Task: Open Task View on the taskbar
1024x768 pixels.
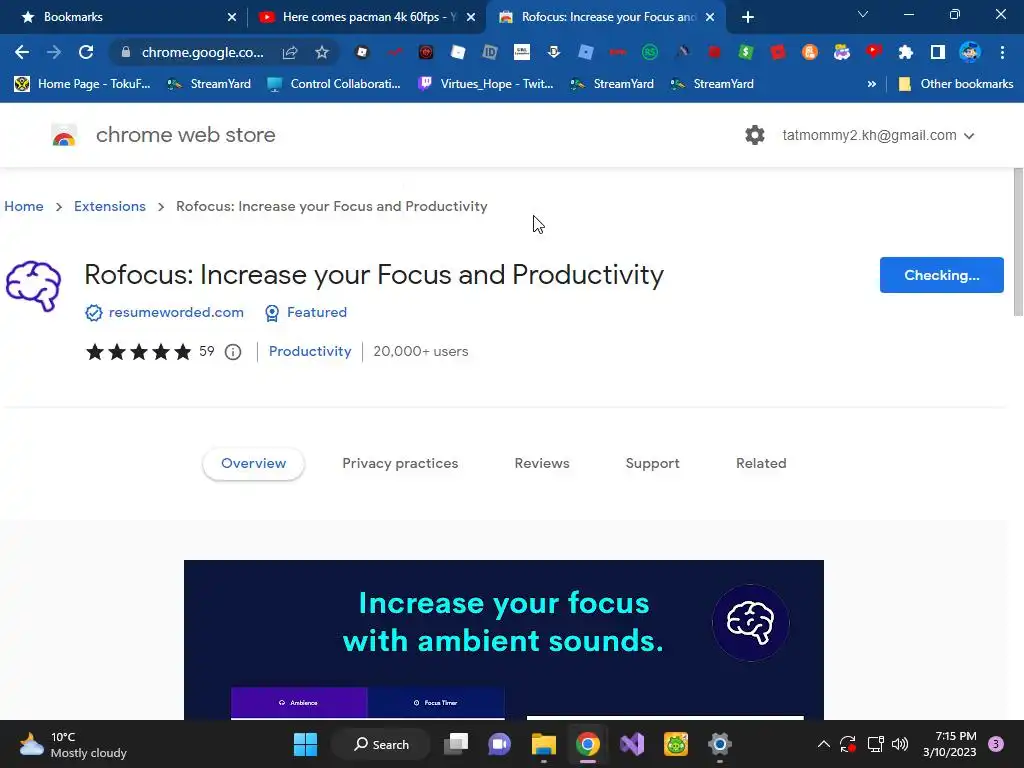Action: (456, 744)
